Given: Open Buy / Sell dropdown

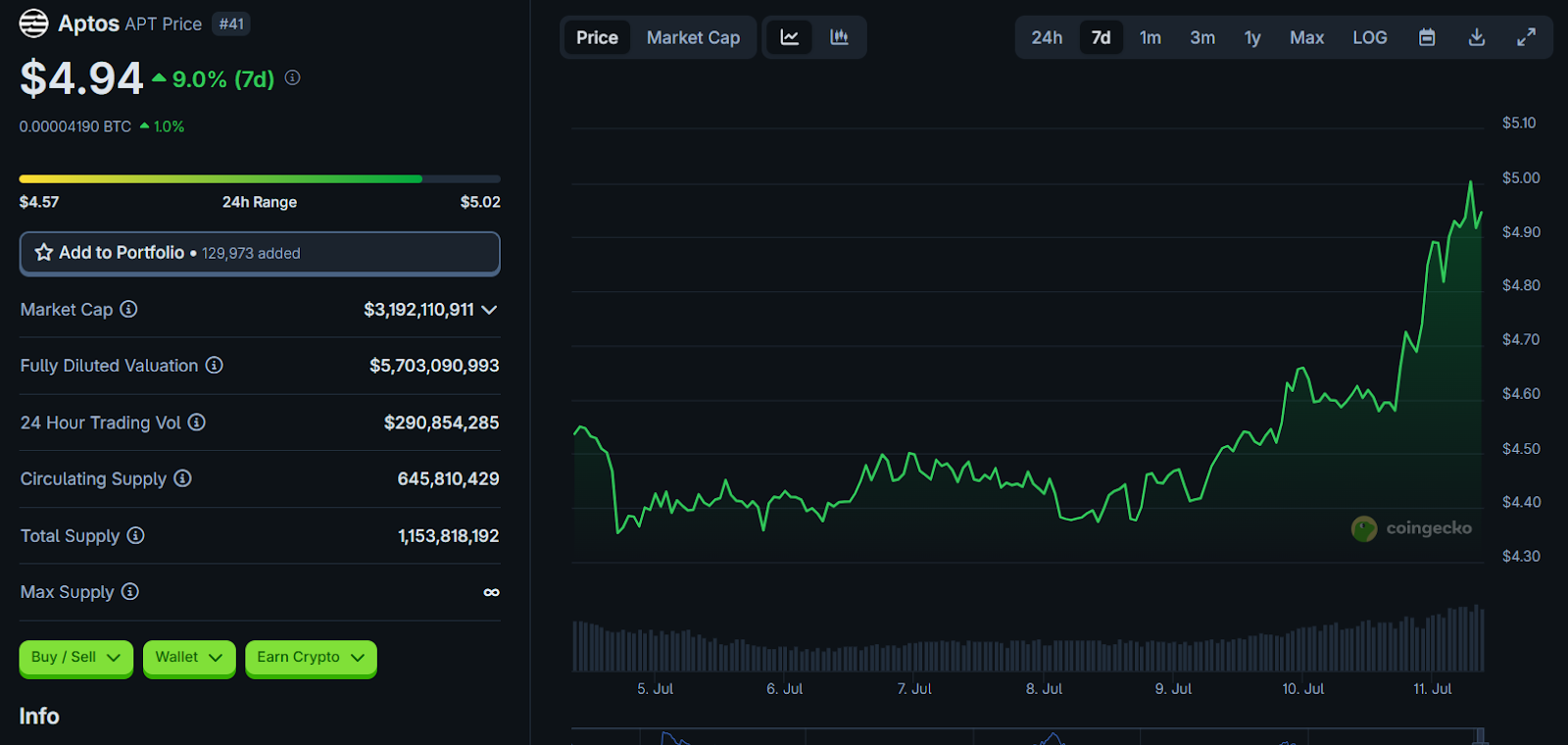Looking at the screenshot, I should click(x=76, y=658).
